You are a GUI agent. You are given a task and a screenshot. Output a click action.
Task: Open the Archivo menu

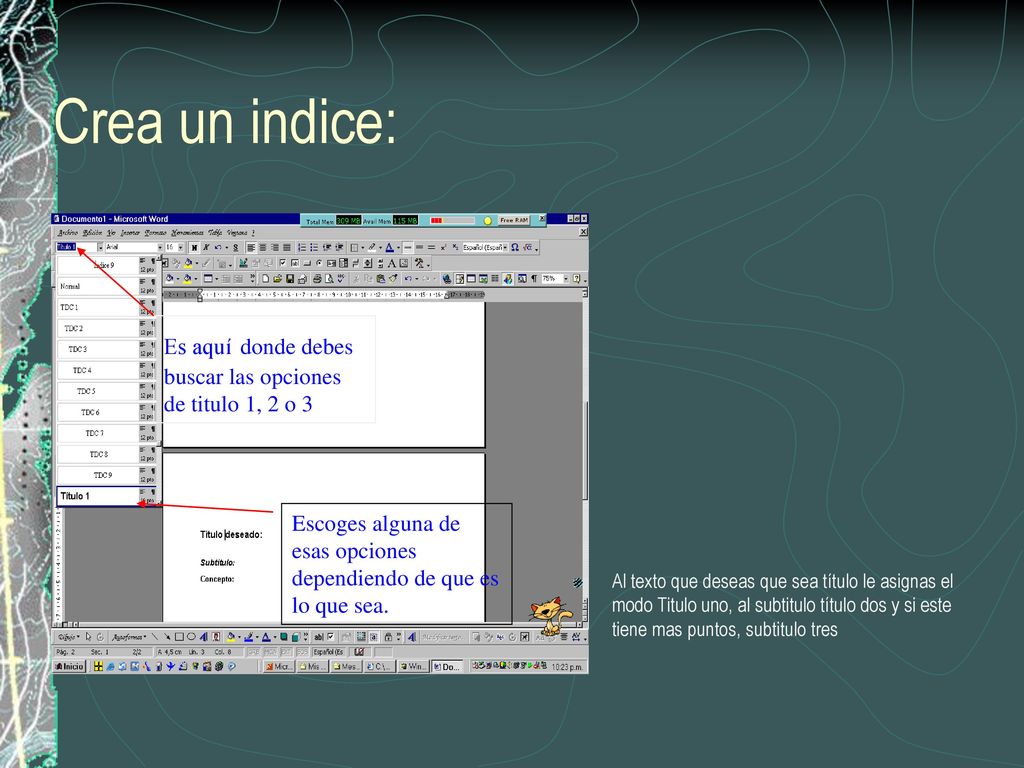tap(68, 232)
